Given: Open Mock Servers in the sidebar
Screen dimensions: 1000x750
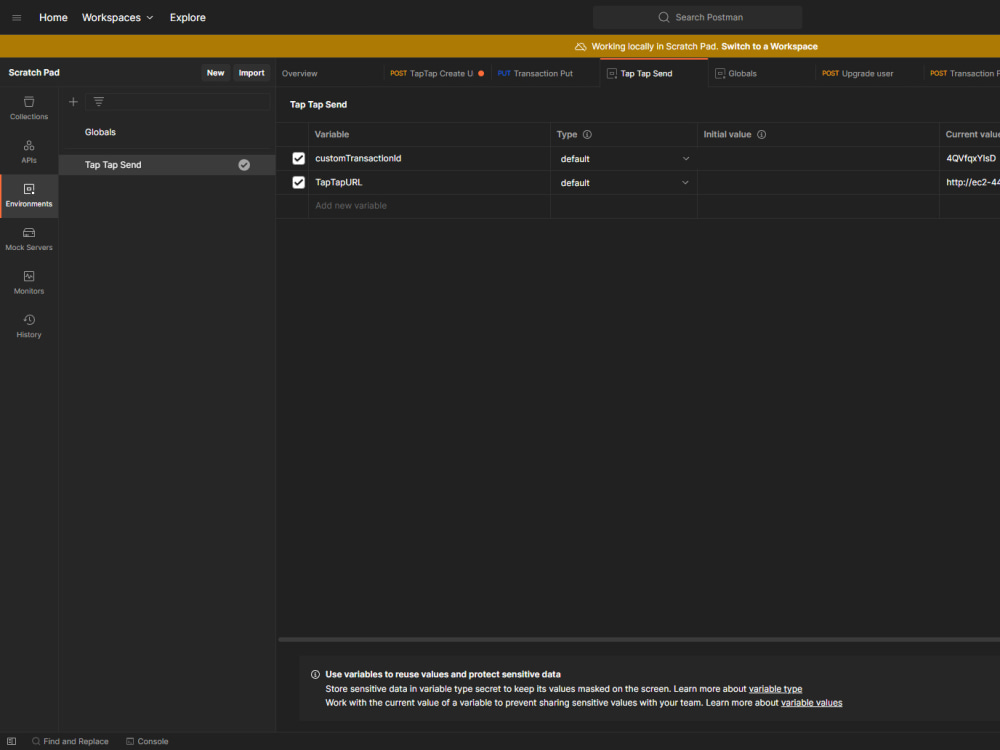Looking at the screenshot, I should (x=29, y=239).
